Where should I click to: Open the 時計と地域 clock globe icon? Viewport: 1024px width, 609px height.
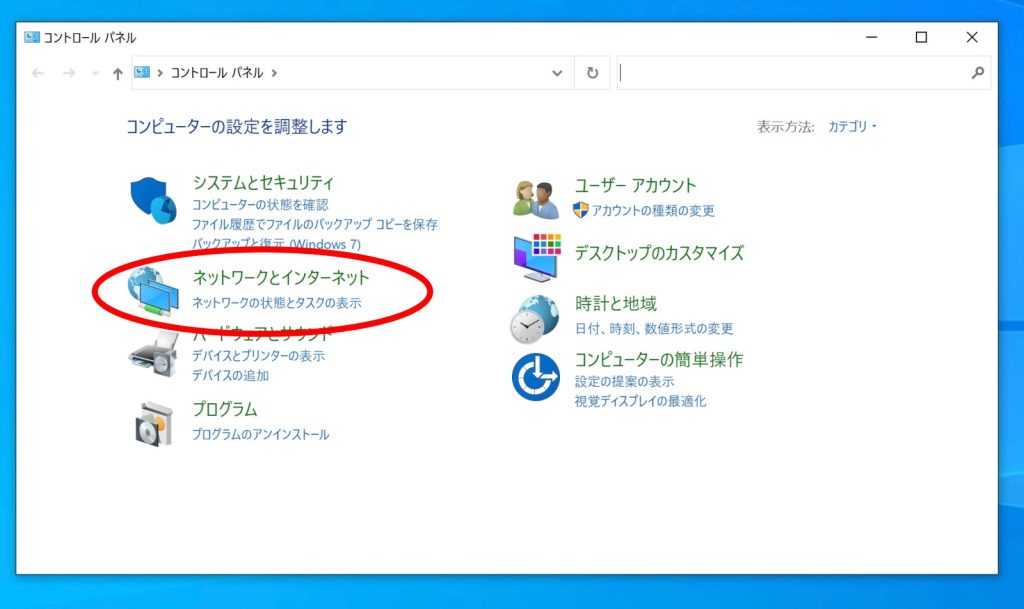[x=535, y=319]
